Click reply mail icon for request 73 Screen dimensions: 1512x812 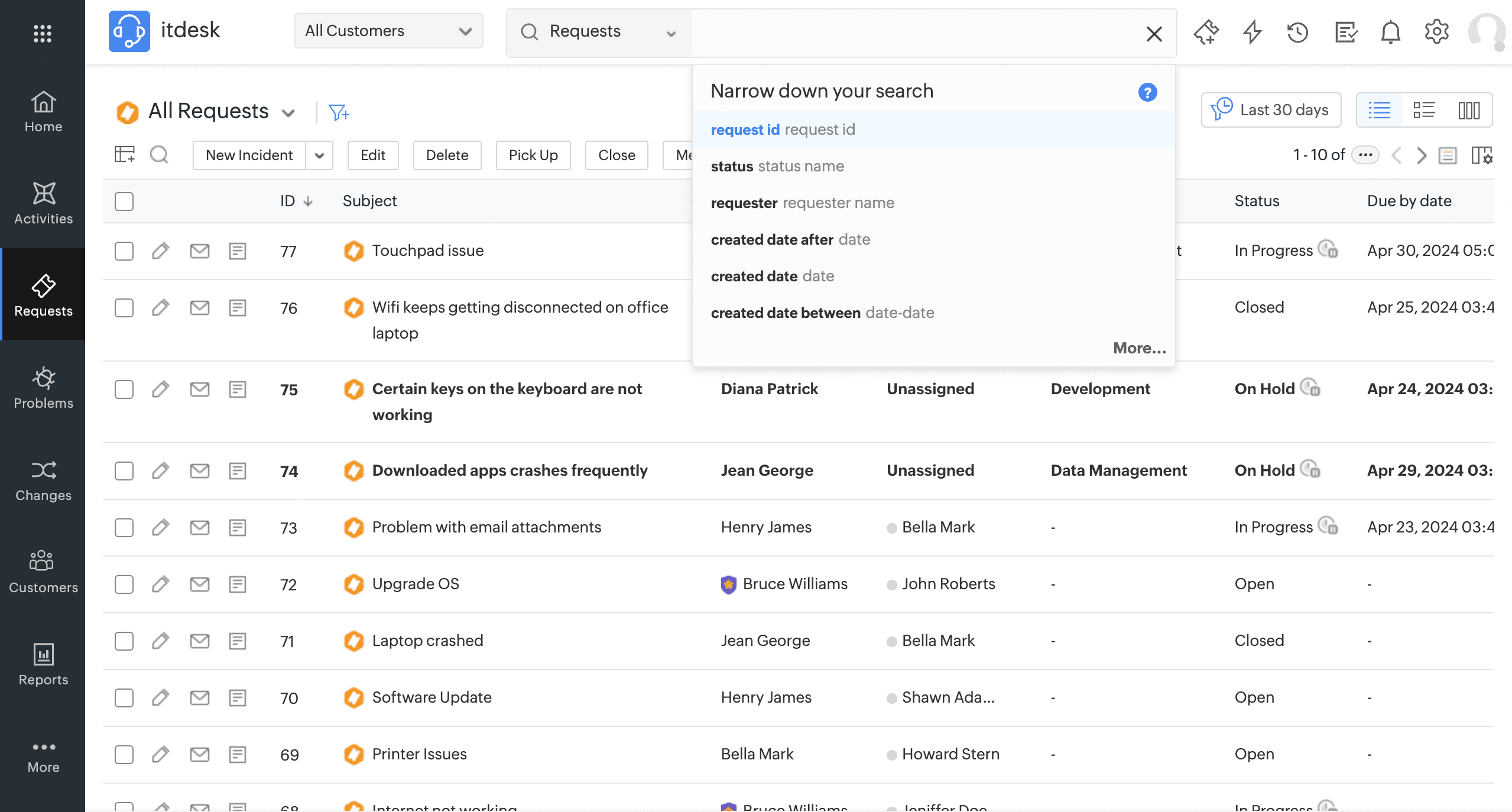199,527
